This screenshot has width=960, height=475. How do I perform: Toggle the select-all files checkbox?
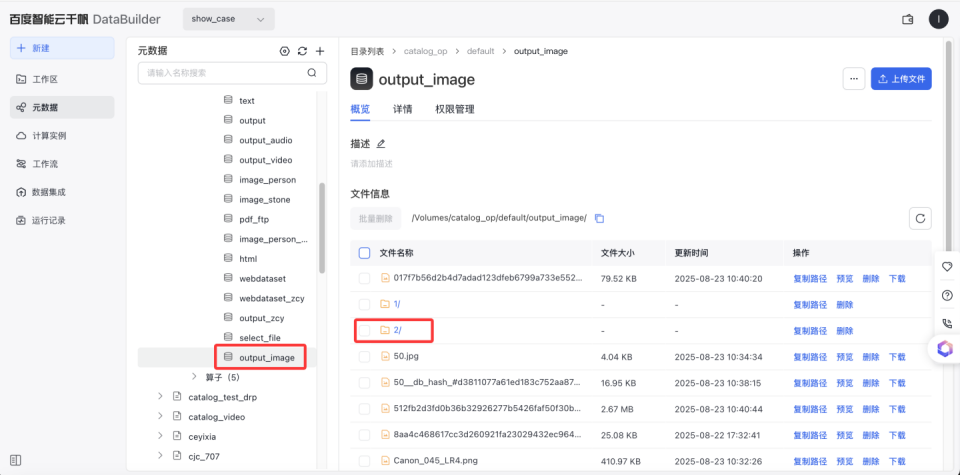364,253
